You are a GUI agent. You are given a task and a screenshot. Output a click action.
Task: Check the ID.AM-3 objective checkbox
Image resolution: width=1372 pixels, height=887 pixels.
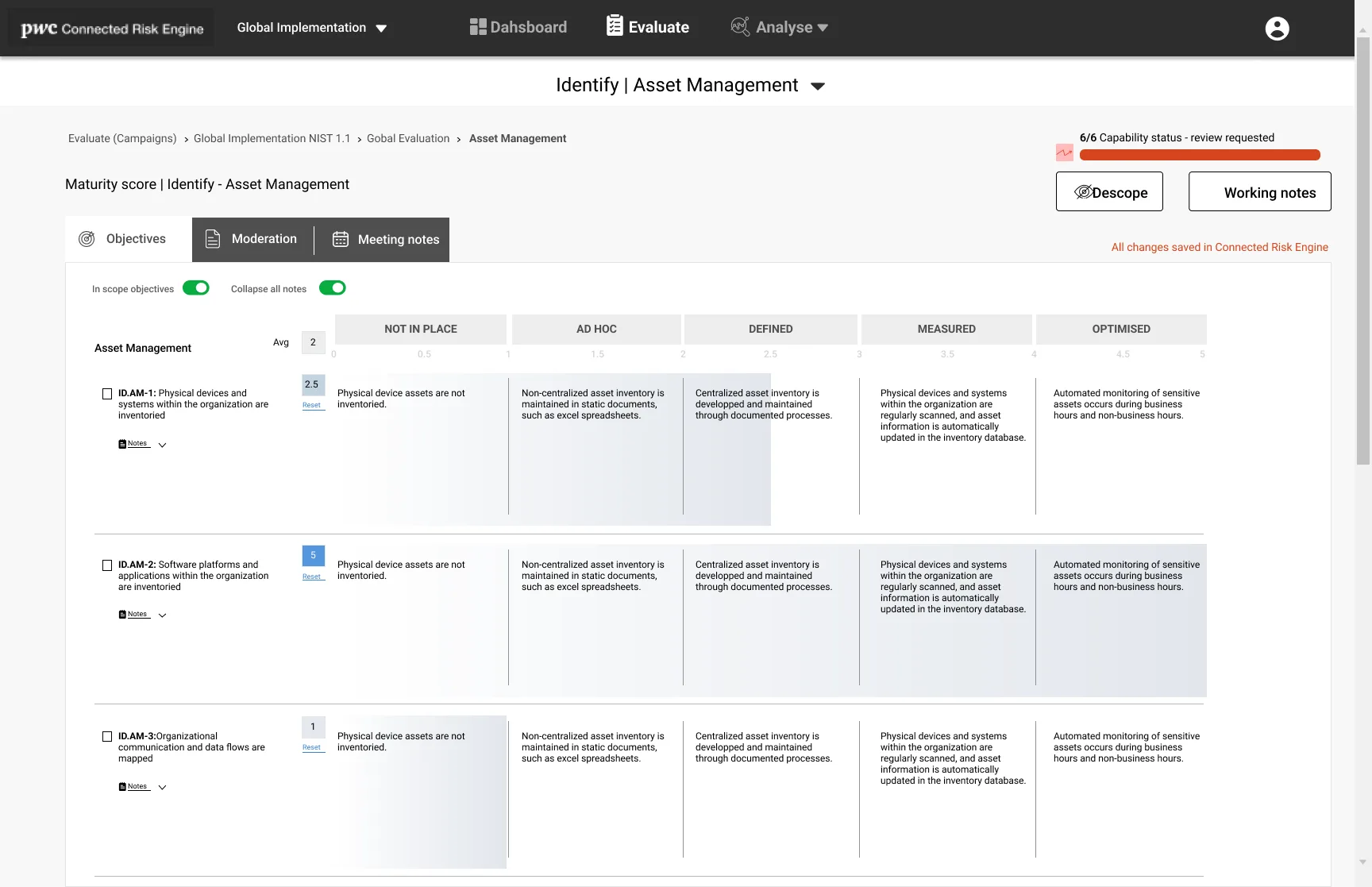click(x=107, y=737)
